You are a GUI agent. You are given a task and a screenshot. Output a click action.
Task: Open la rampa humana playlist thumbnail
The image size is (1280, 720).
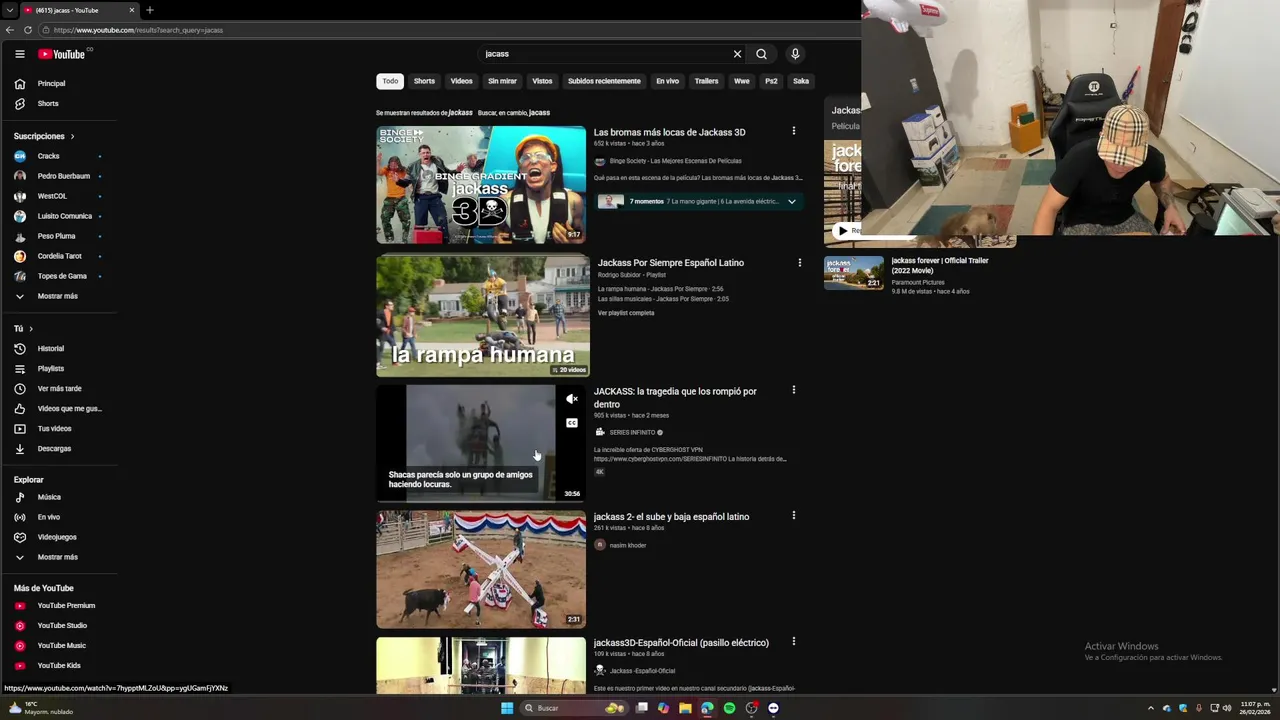pyautogui.click(x=483, y=315)
